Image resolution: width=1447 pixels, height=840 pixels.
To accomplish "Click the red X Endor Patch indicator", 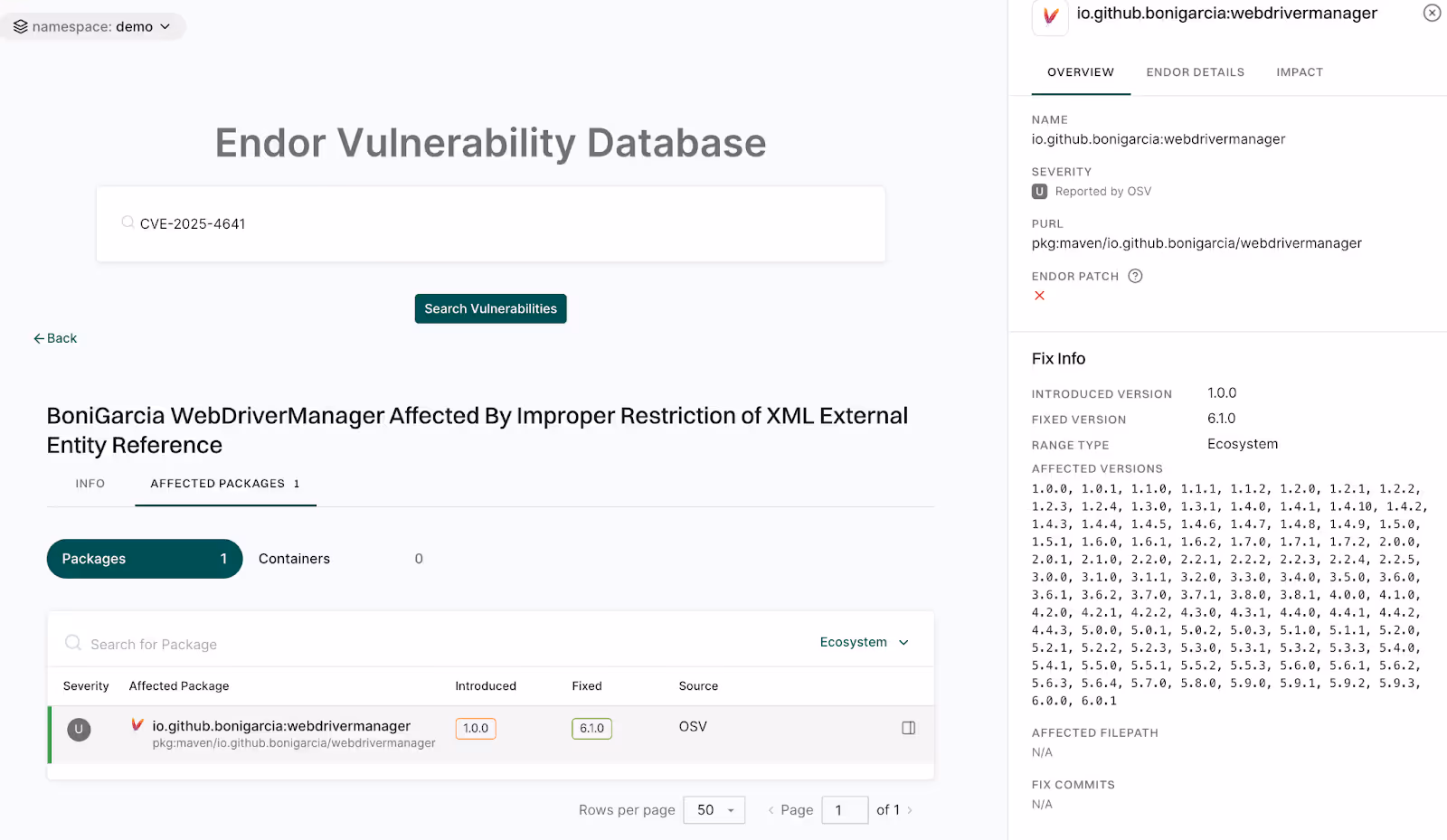I will 1039,296.
